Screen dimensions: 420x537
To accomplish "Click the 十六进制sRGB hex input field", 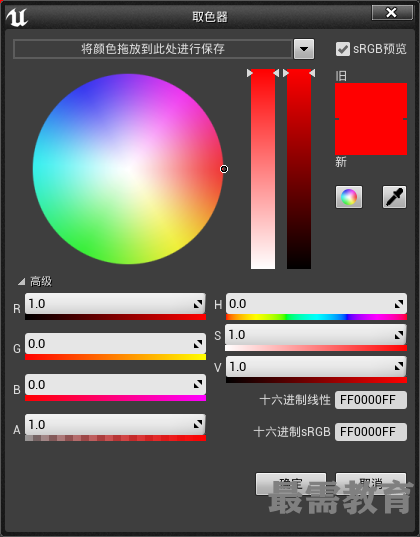I will coord(371,432).
